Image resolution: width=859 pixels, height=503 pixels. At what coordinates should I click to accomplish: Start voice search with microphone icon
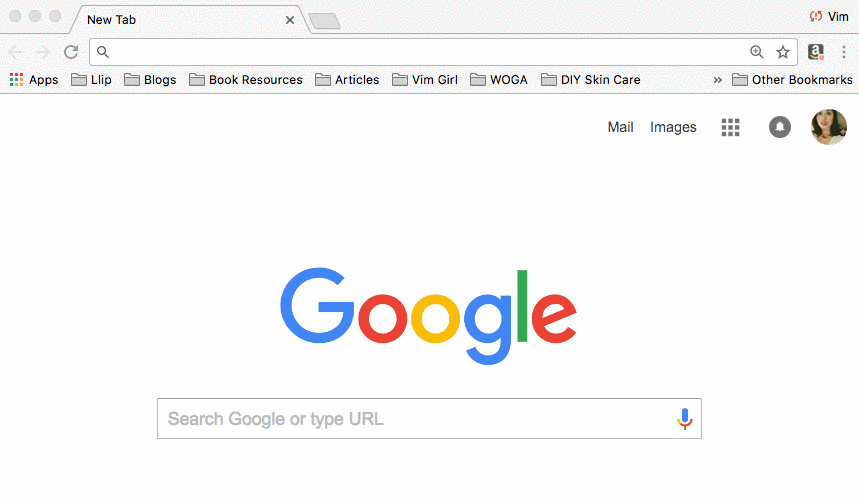[684, 419]
